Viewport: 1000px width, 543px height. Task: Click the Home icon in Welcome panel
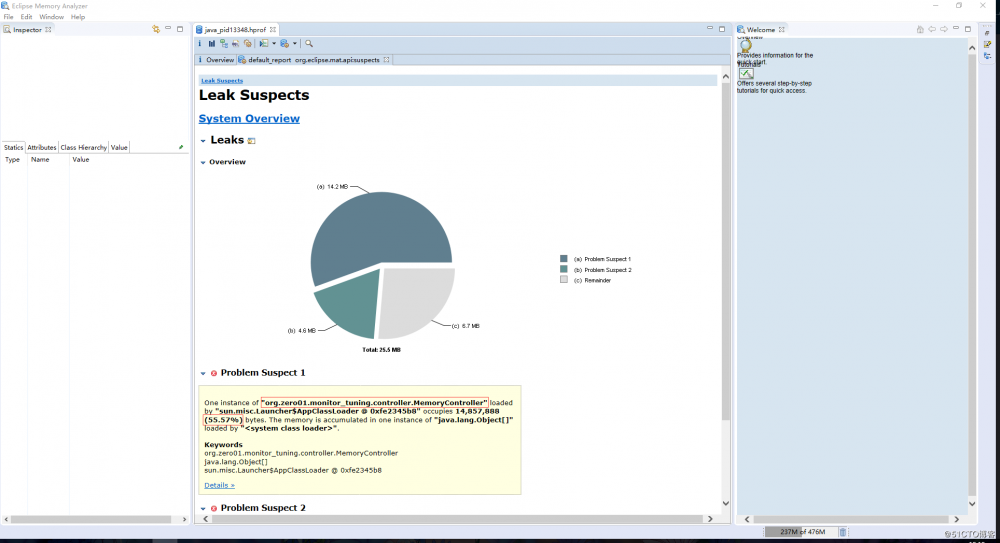click(920, 29)
